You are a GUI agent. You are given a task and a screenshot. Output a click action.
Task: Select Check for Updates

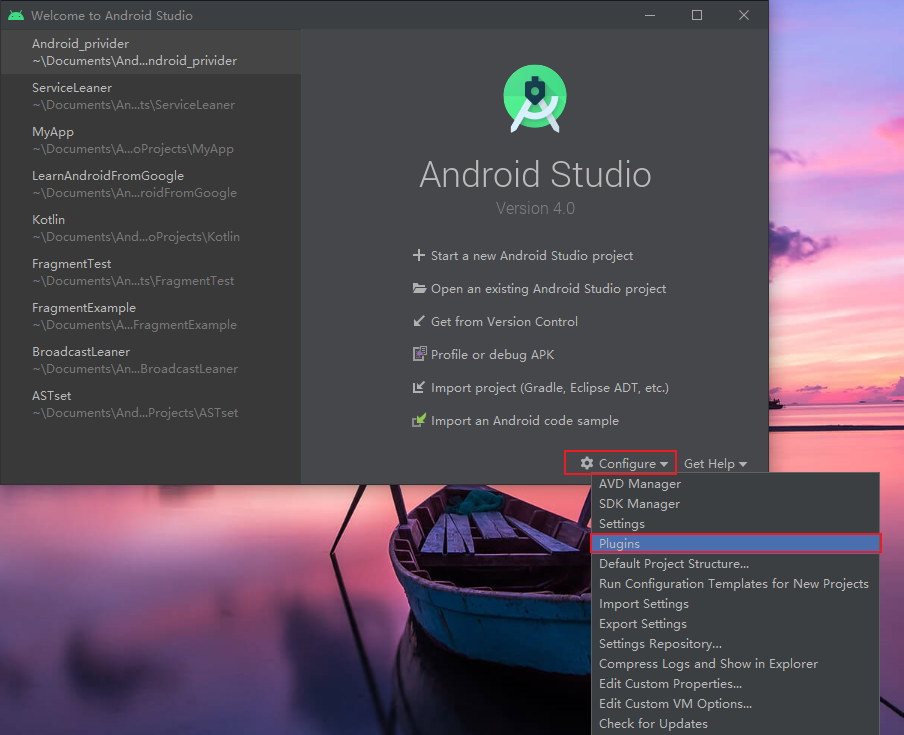coord(736,723)
